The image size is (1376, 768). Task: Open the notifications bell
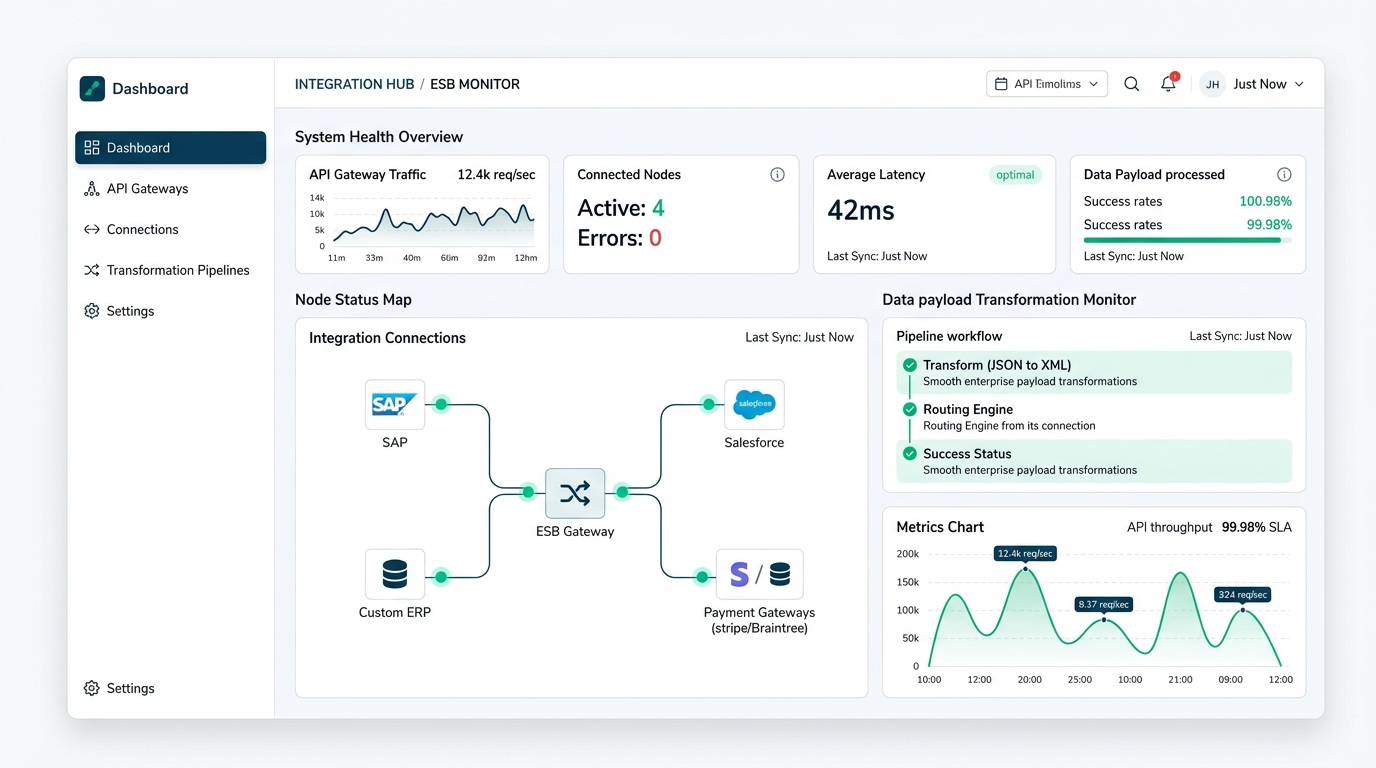1168,84
